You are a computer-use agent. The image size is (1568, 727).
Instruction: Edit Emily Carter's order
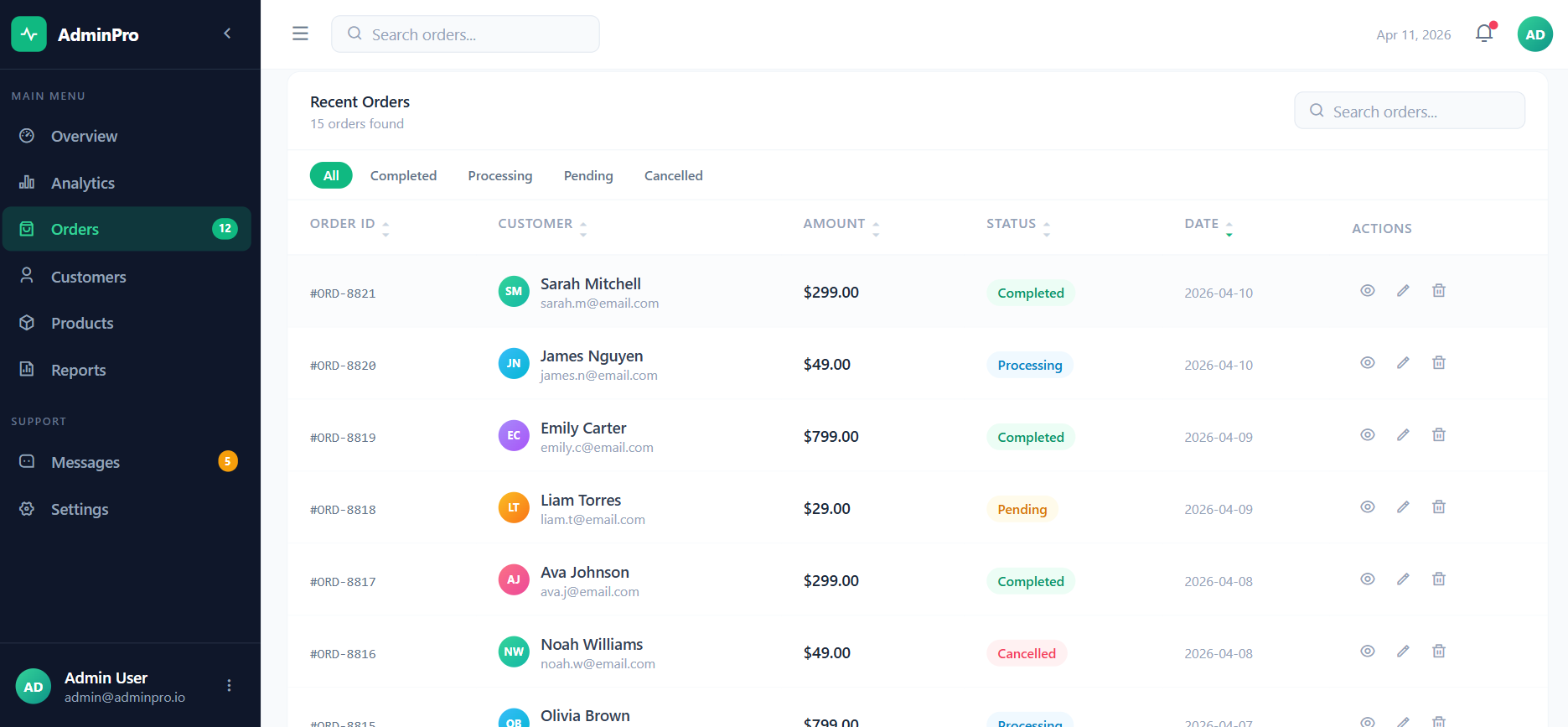coord(1403,435)
